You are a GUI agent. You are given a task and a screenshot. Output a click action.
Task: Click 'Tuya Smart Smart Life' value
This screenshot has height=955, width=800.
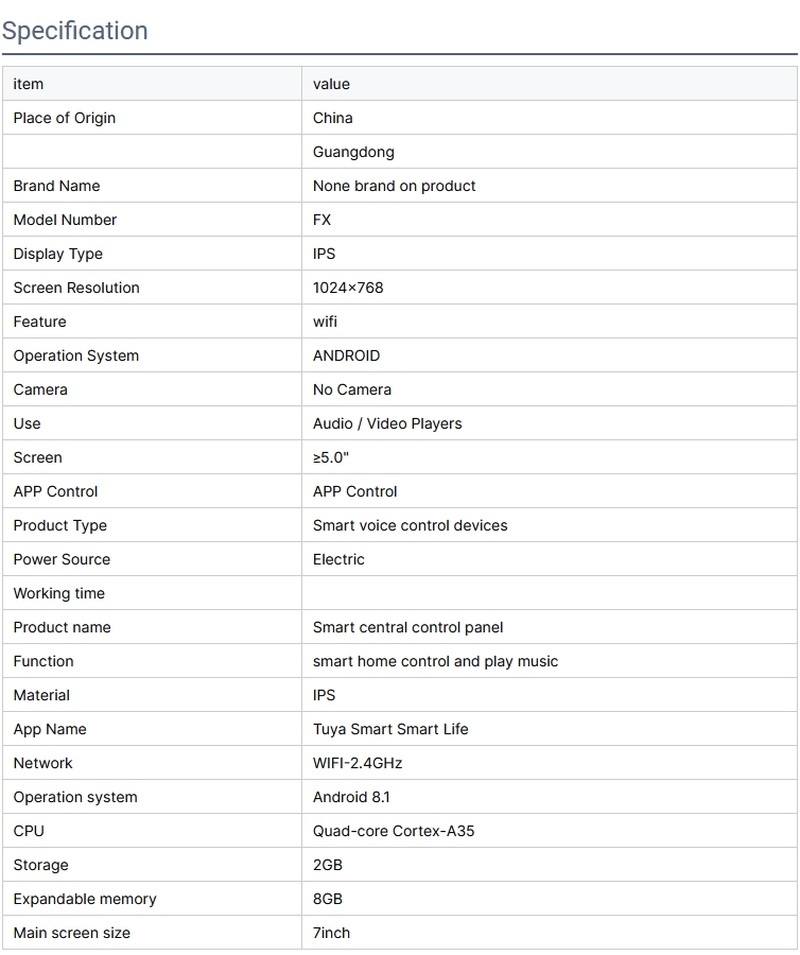(390, 730)
